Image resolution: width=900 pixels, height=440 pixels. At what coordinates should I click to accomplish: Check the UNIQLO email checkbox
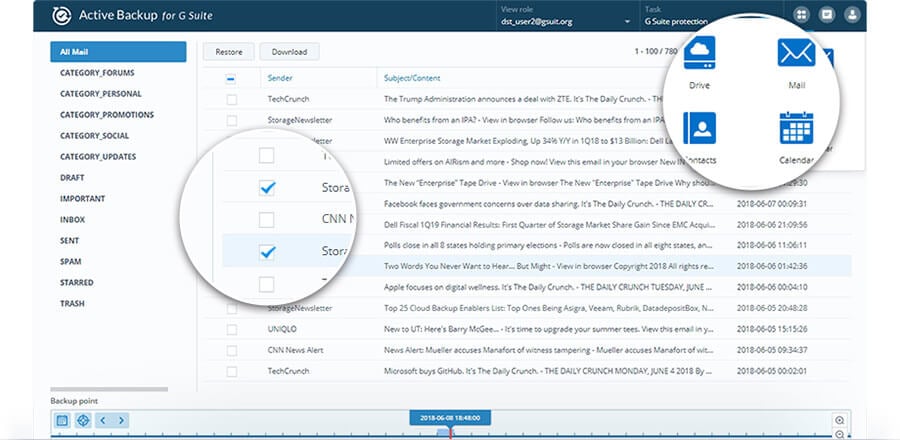coord(231,329)
